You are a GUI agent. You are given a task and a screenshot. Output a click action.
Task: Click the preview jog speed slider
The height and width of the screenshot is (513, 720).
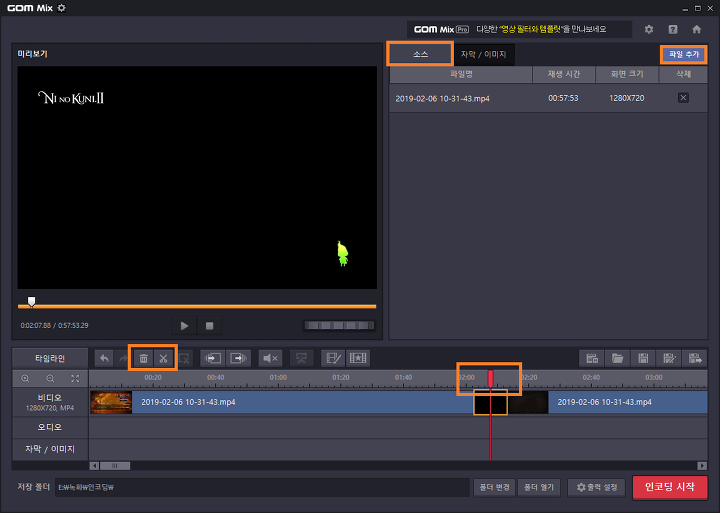tap(339, 326)
